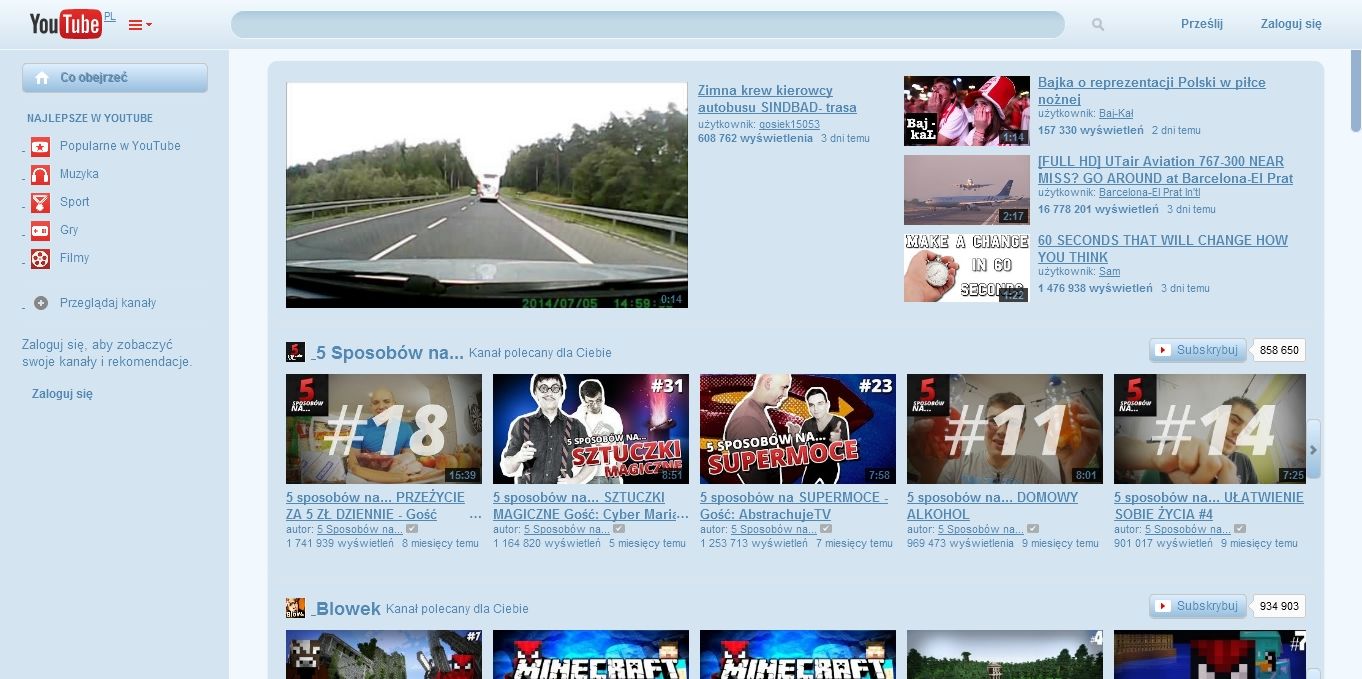Viewport: 1362px width, 679px height.
Task: Open UTair Aviation 767-300 NEAR MISS title
Action: click(x=1166, y=170)
